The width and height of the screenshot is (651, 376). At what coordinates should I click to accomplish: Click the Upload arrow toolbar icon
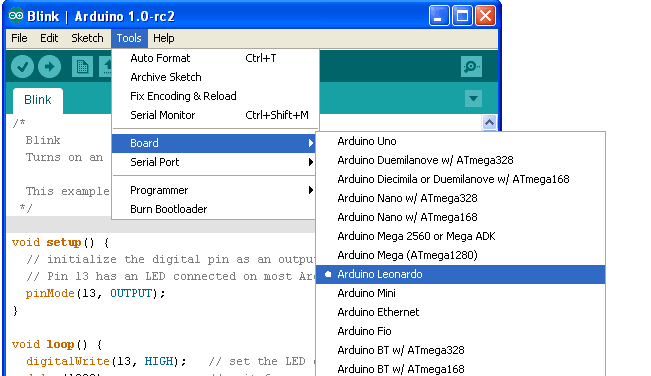tap(49, 66)
